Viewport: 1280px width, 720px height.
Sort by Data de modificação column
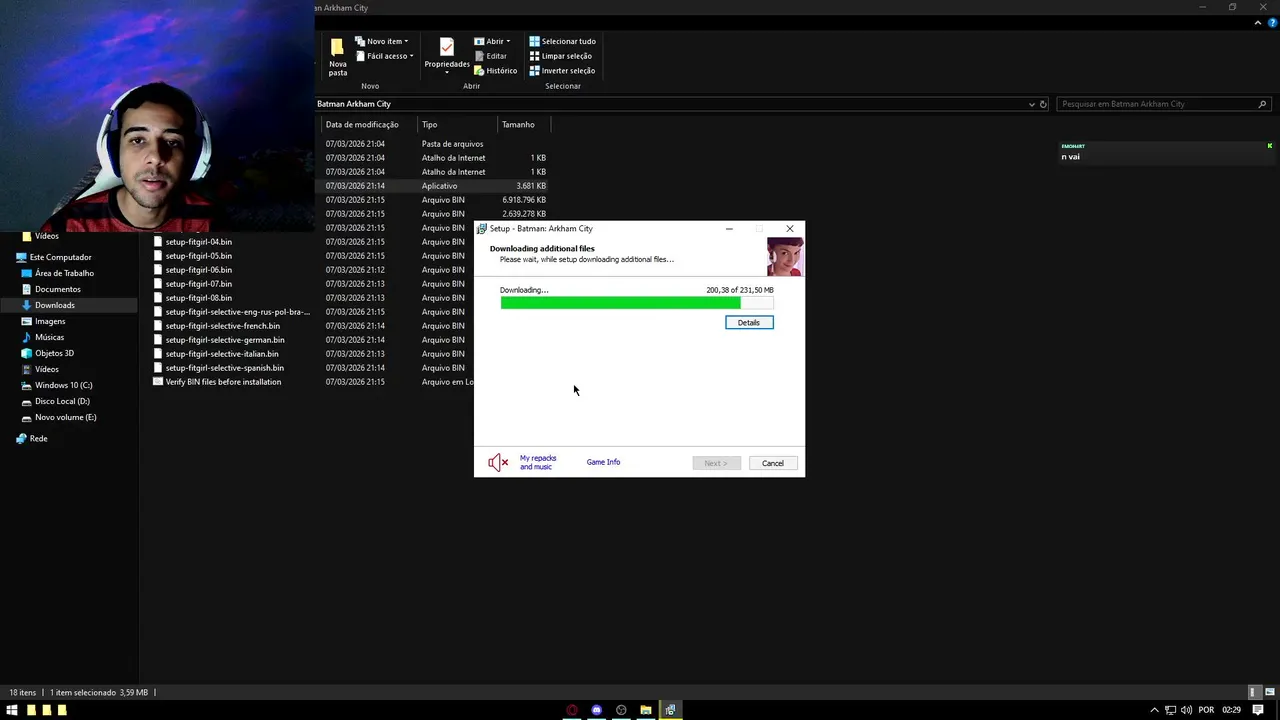click(x=367, y=125)
